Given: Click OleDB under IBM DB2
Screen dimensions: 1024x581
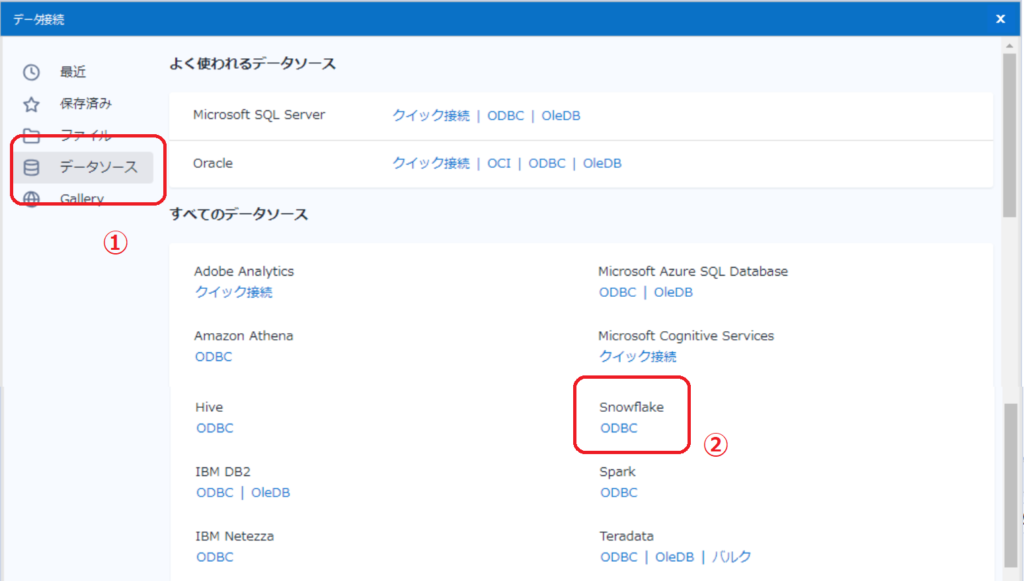Looking at the screenshot, I should coord(270,492).
